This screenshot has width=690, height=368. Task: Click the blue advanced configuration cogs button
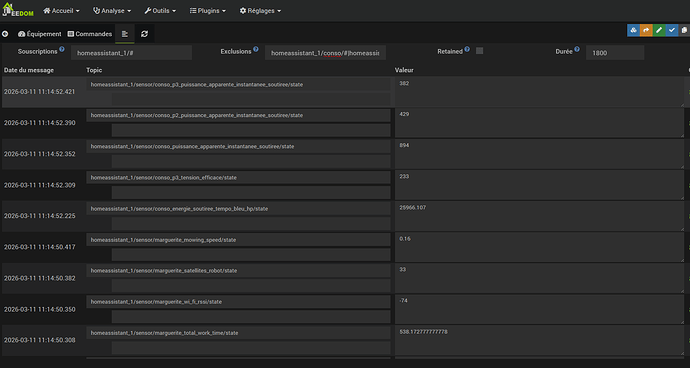click(633, 30)
